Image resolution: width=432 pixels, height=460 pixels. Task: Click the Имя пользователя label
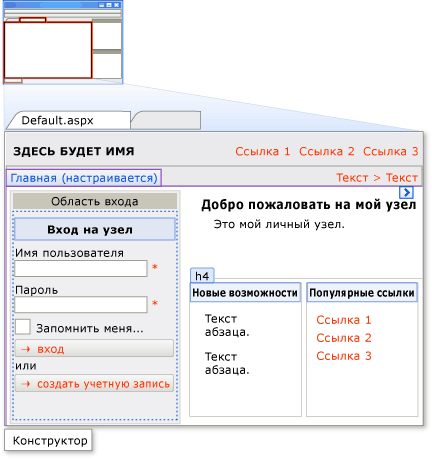pos(69,253)
